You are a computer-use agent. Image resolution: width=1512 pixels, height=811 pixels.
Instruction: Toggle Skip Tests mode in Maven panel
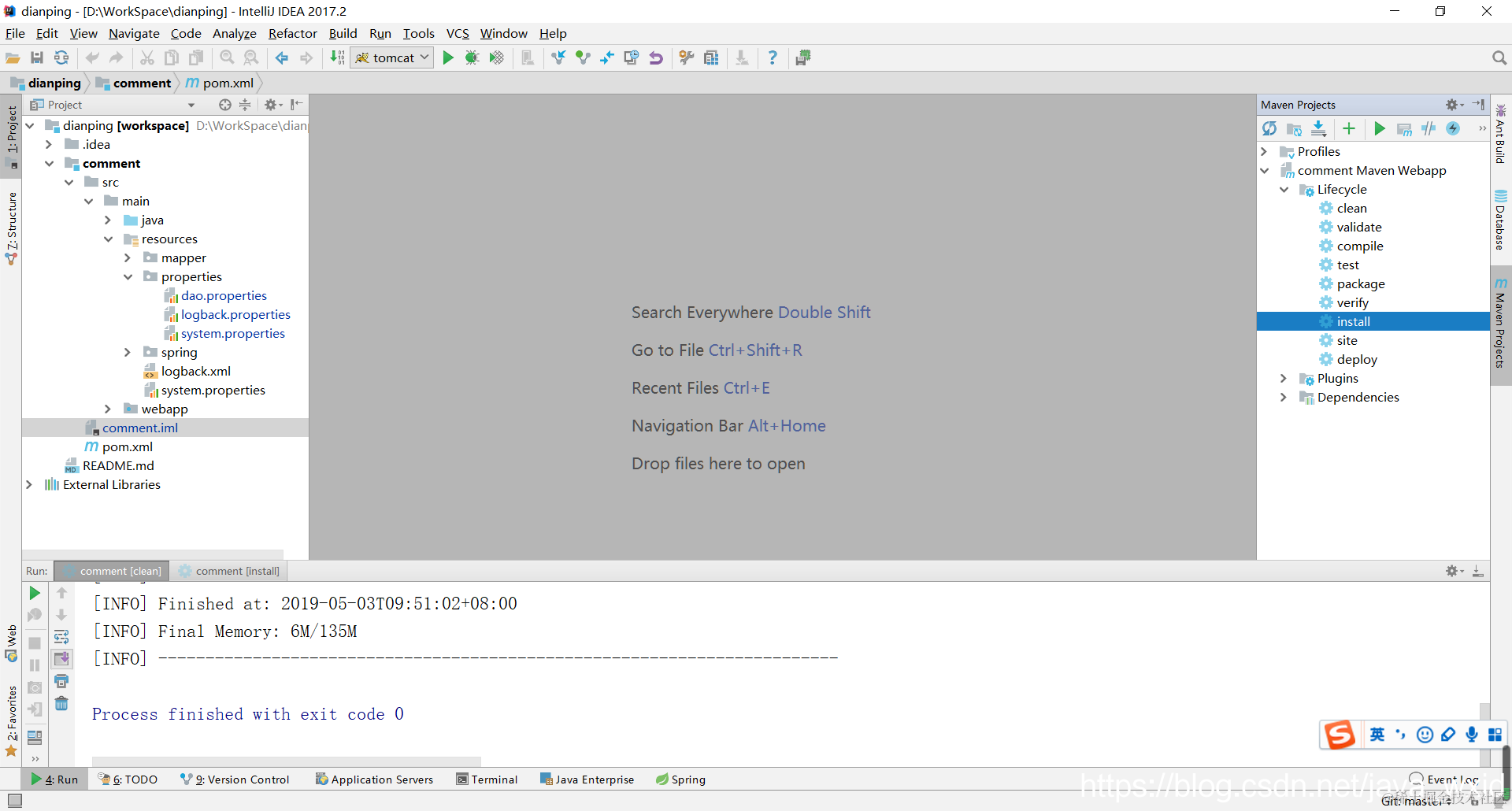[1453, 128]
